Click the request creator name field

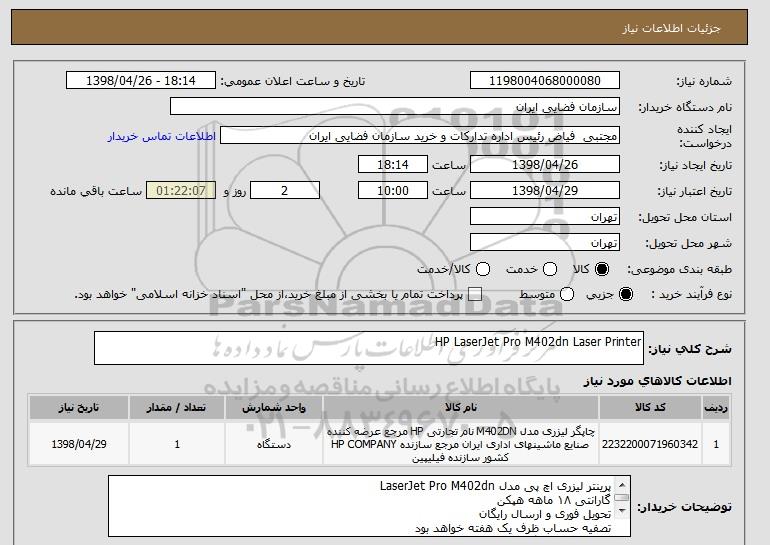(x=420, y=136)
